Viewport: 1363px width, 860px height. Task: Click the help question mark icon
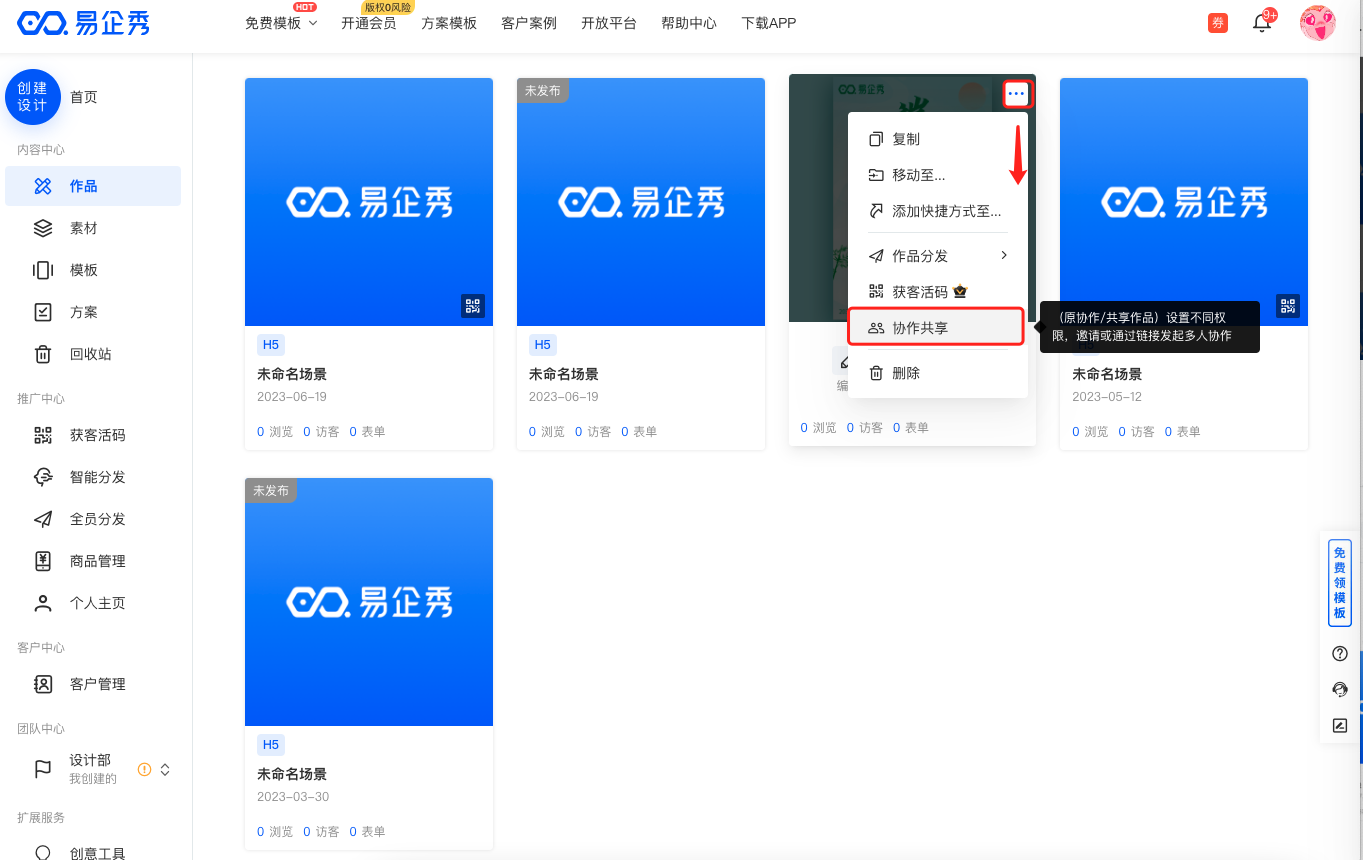tap(1340, 653)
